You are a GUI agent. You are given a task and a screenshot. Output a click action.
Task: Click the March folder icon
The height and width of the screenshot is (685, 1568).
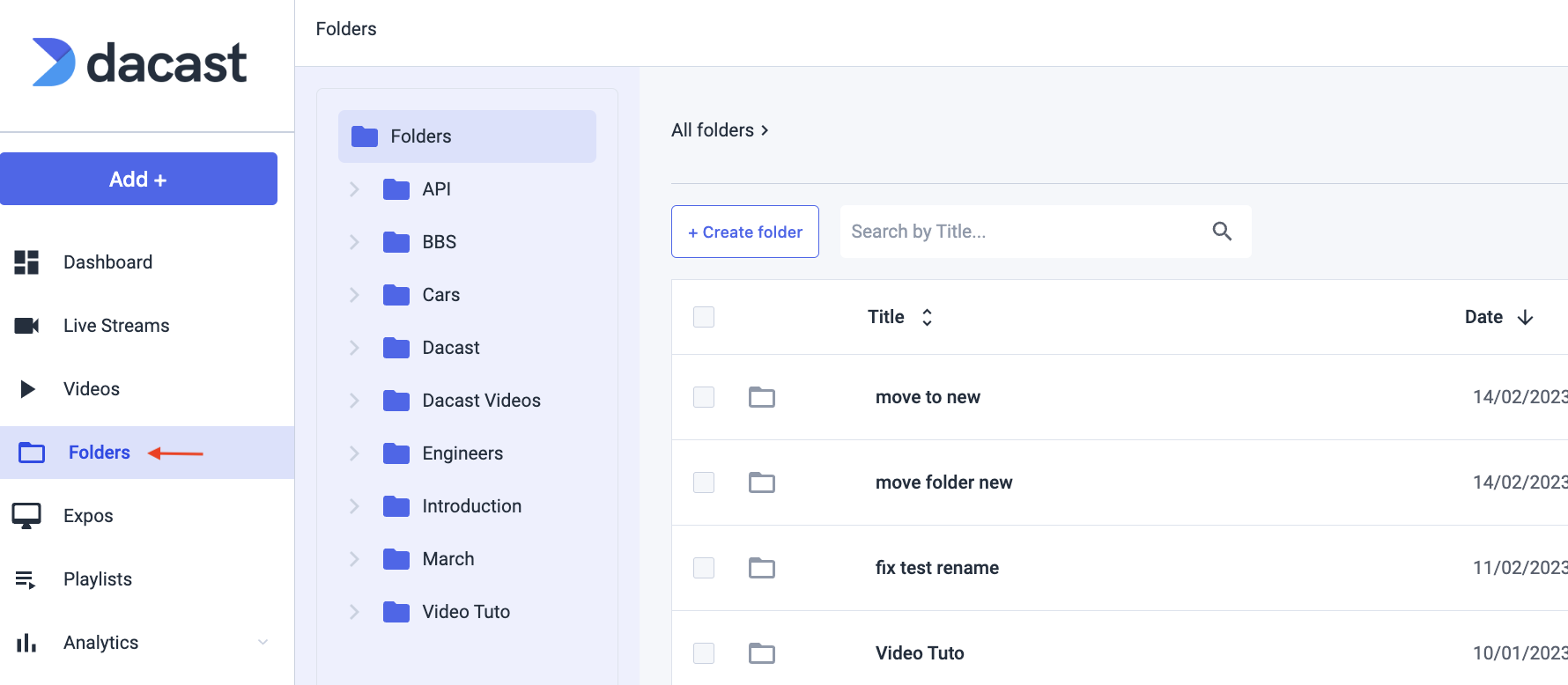(x=396, y=559)
